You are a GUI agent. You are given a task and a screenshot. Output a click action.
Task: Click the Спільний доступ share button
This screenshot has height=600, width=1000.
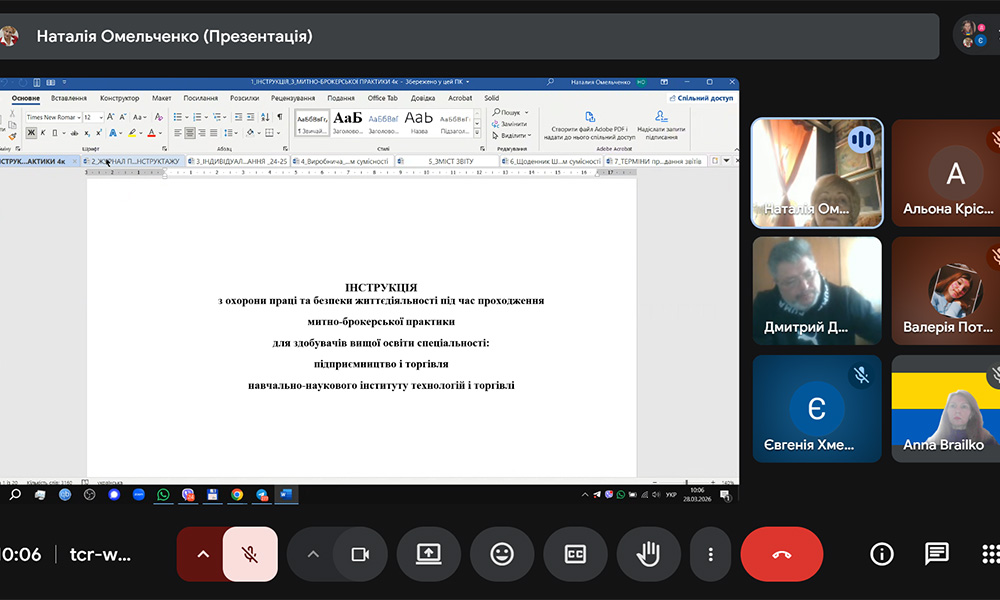click(703, 98)
